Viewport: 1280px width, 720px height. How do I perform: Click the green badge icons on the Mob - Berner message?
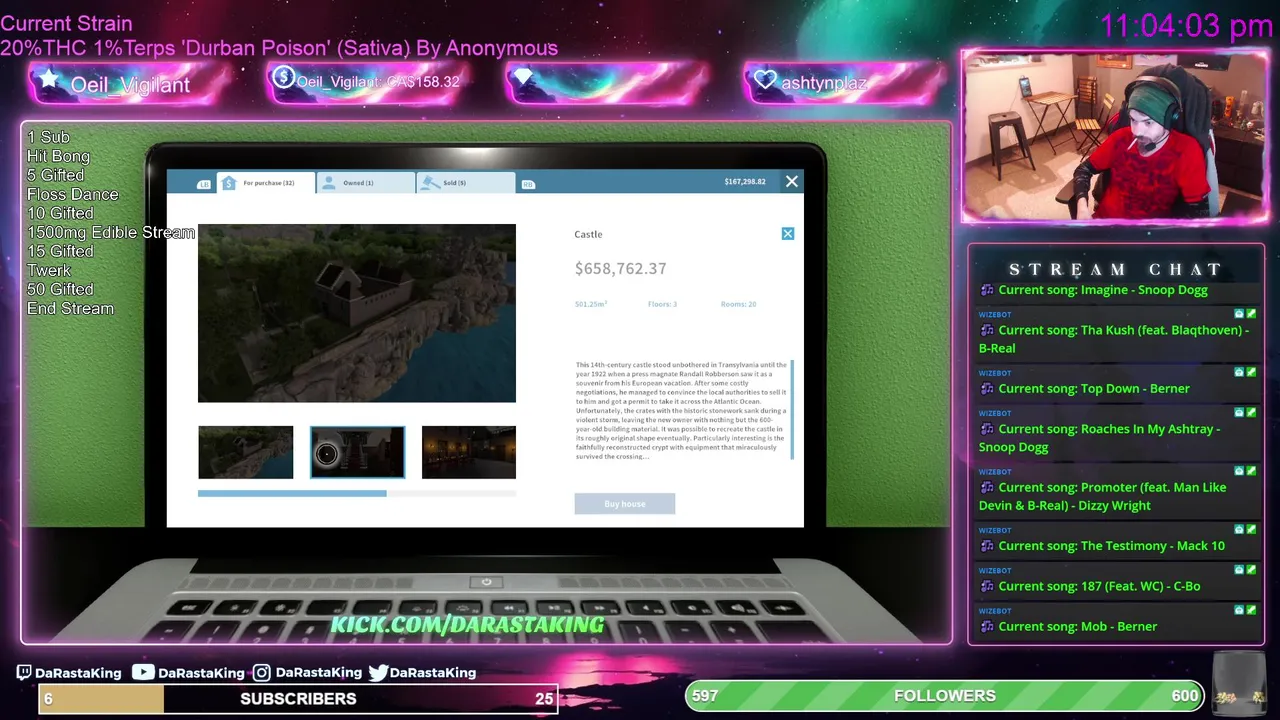pos(1245,610)
